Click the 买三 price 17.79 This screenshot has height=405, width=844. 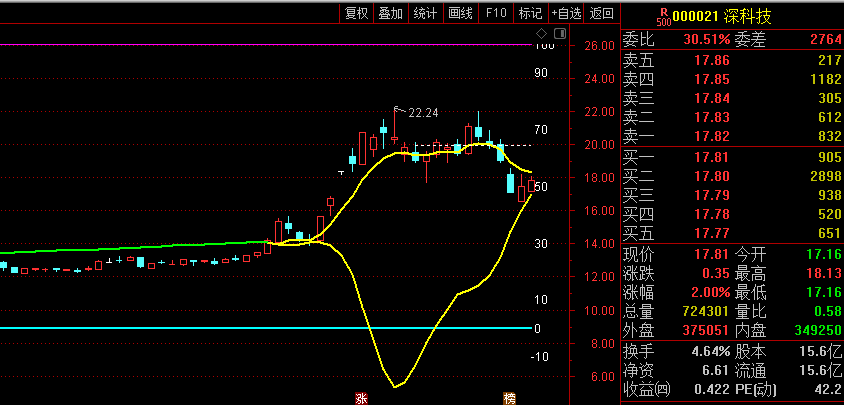(x=712, y=195)
